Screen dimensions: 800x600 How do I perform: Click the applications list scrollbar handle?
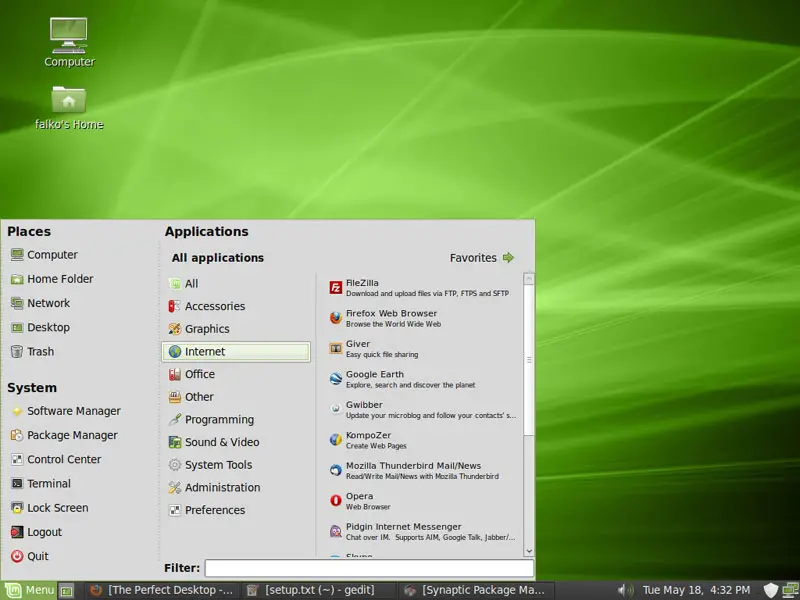(529, 360)
